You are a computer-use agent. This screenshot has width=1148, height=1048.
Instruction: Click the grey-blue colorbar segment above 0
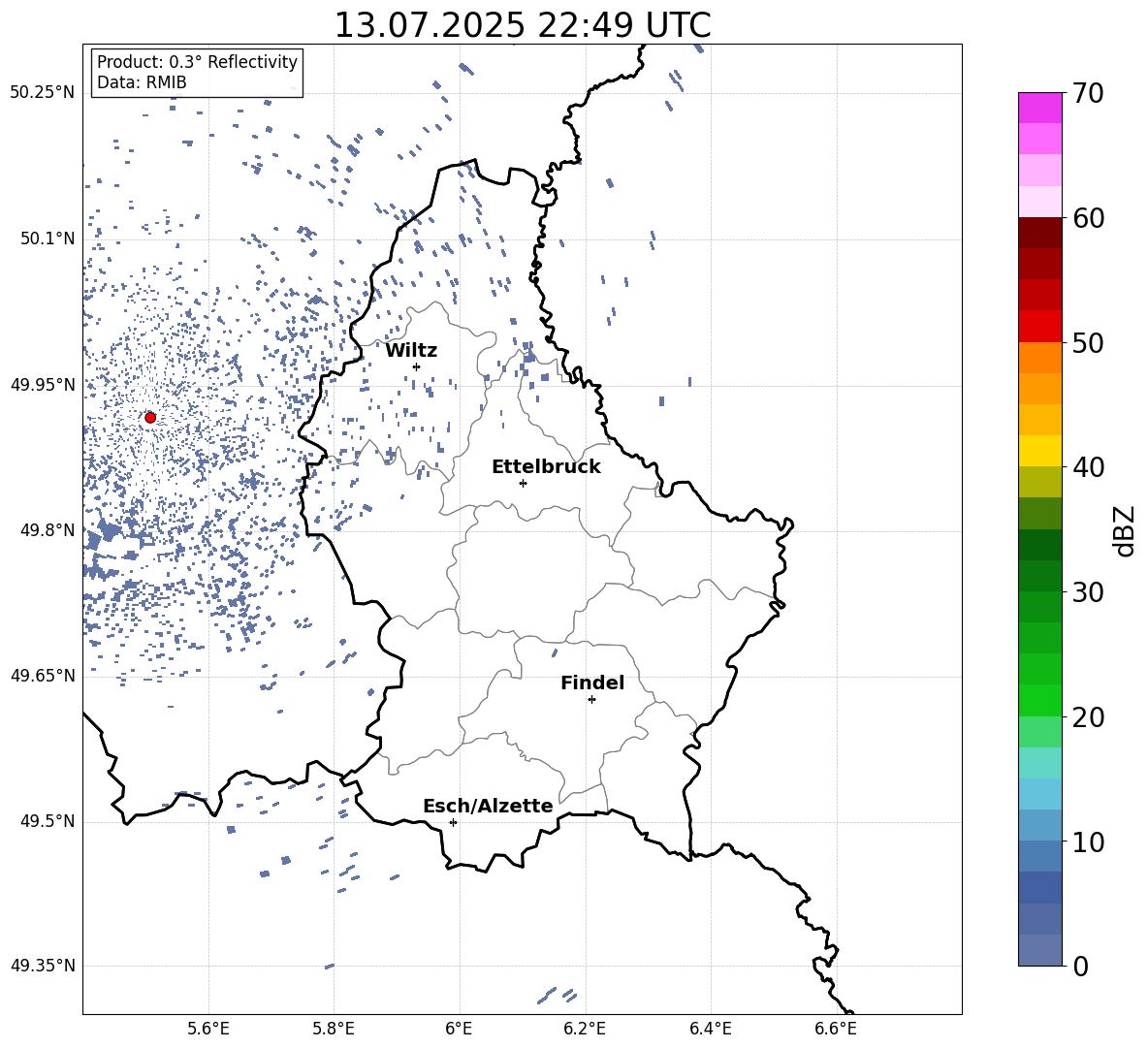[1039, 950]
